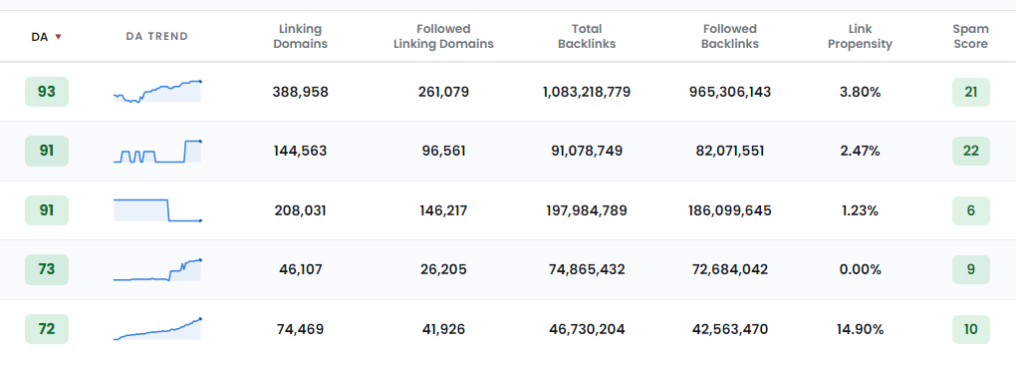Click the spam score badge 6

(970, 210)
